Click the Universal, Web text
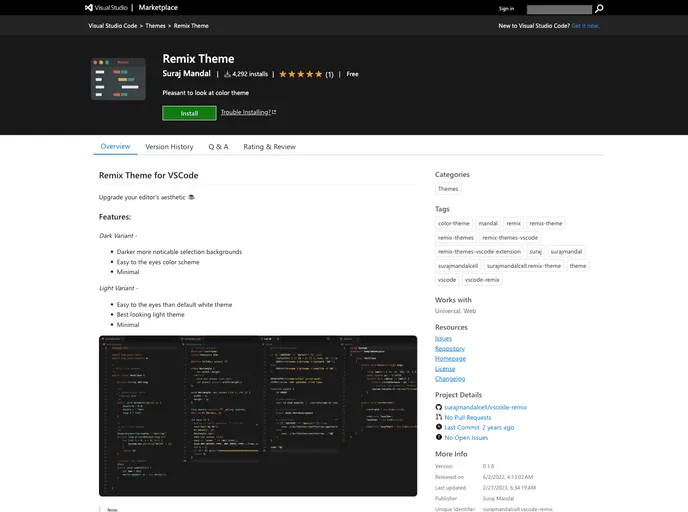Image resolution: width=688 pixels, height=512 pixels. point(455,311)
